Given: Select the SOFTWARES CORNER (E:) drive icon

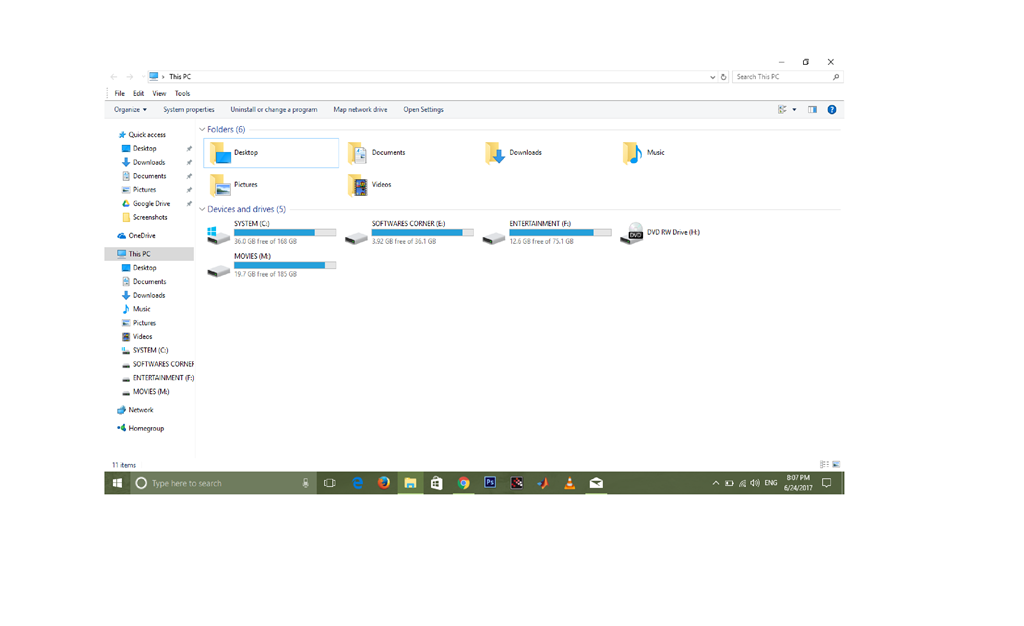Looking at the screenshot, I should (356, 238).
